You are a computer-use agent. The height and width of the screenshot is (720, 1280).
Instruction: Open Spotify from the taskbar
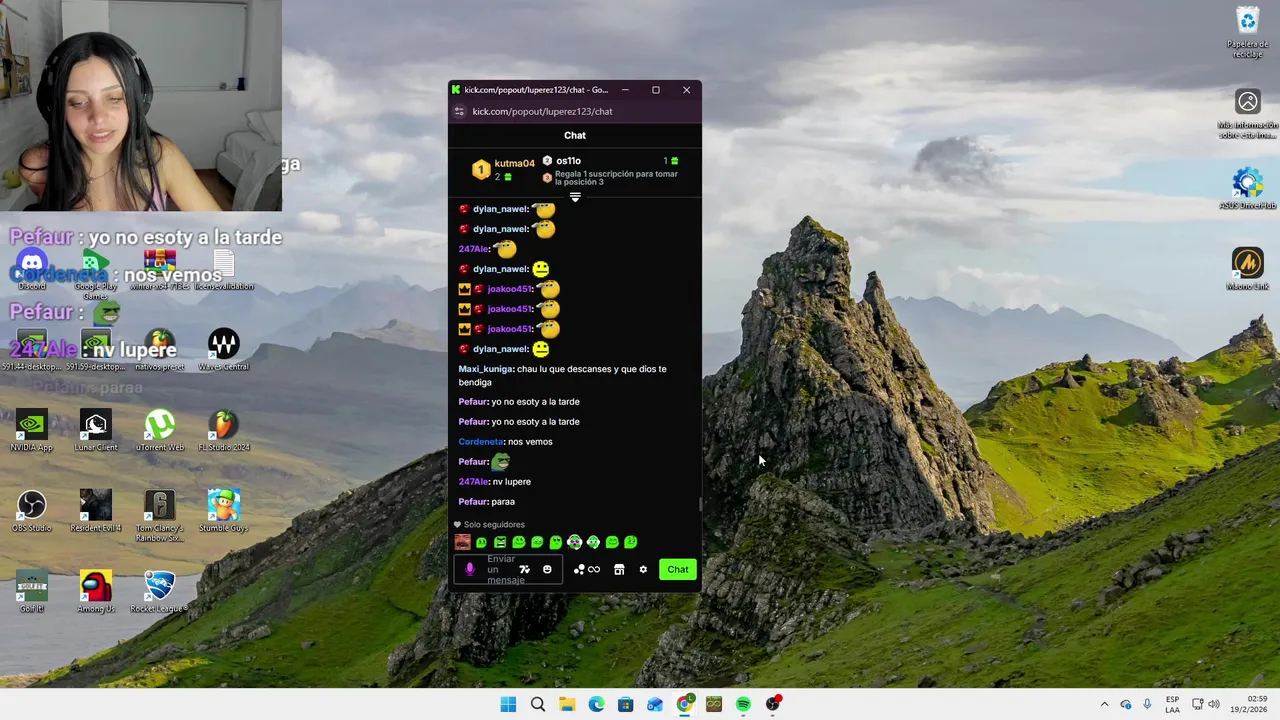click(743, 705)
